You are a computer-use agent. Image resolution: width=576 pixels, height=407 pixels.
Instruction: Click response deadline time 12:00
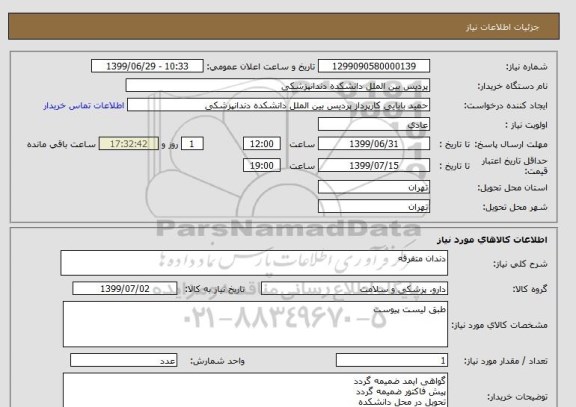(x=262, y=144)
